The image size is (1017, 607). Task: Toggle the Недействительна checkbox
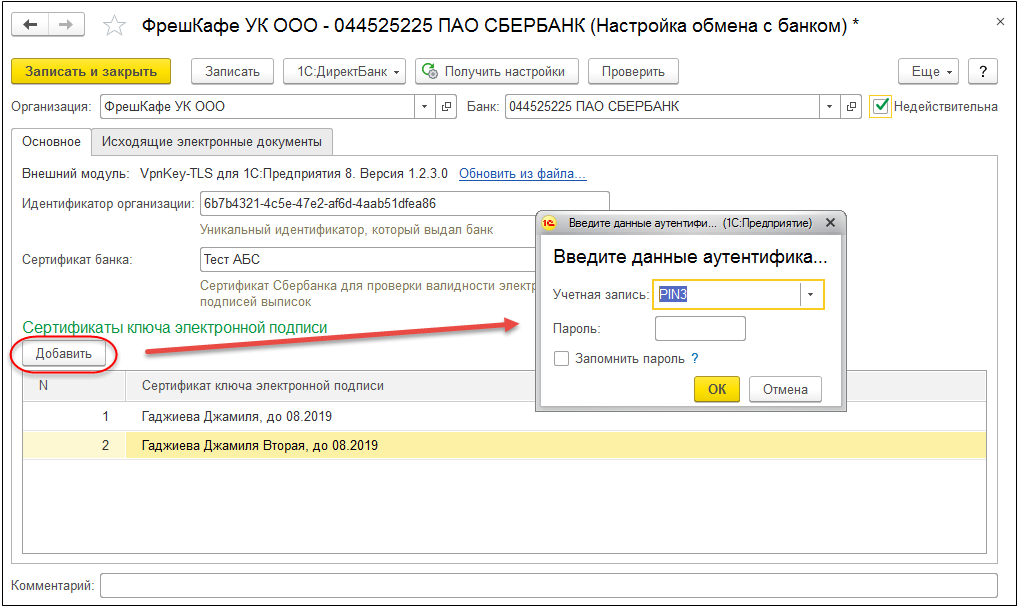click(x=880, y=106)
